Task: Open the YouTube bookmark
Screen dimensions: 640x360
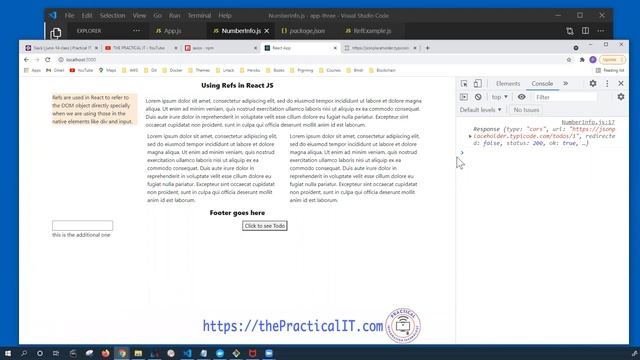Action: click(81, 70)
